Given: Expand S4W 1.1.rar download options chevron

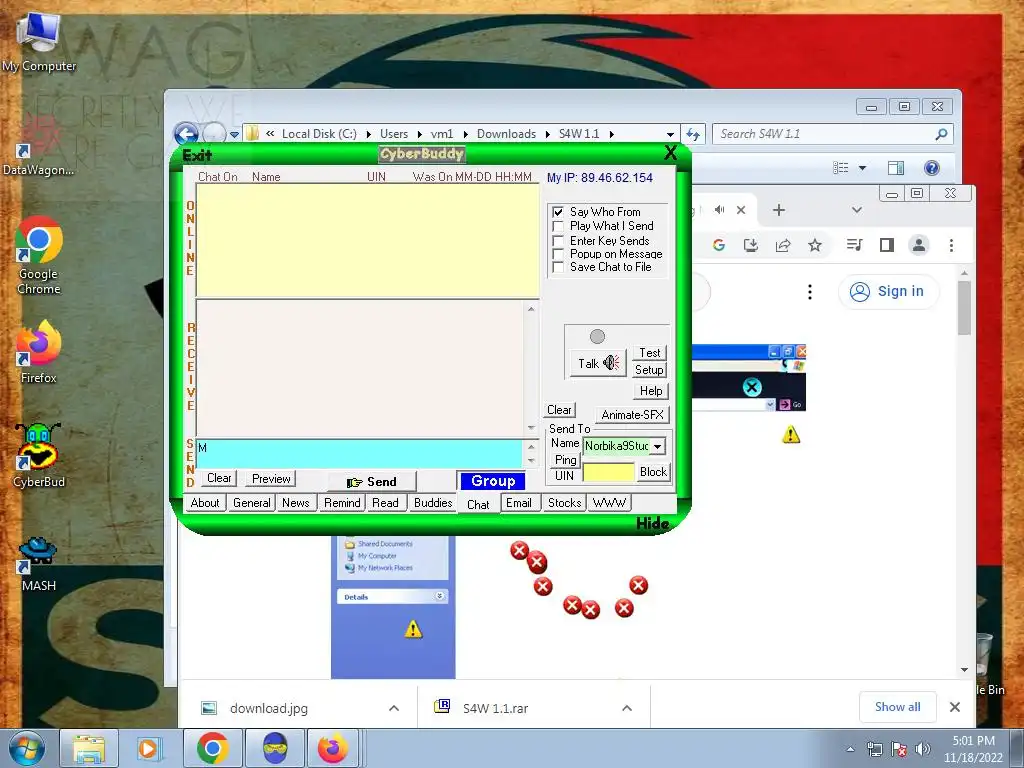Looking at the screenshot, I should click(627, 708).
